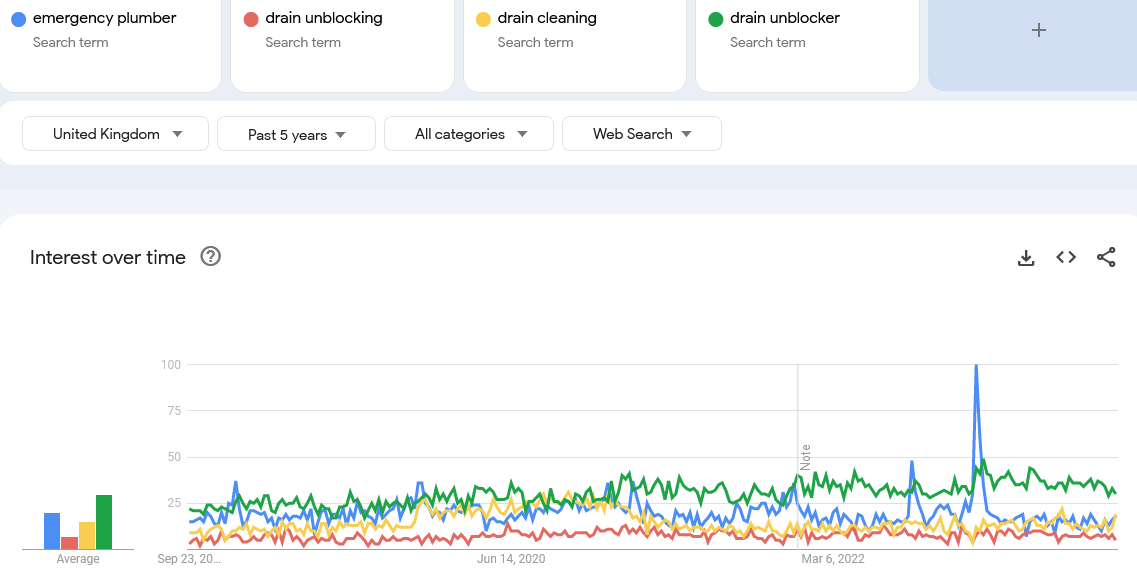Click the yellow dot beside drain cleaning
The width and height of the screenshot is (1137, 576).
coord(483,19)
